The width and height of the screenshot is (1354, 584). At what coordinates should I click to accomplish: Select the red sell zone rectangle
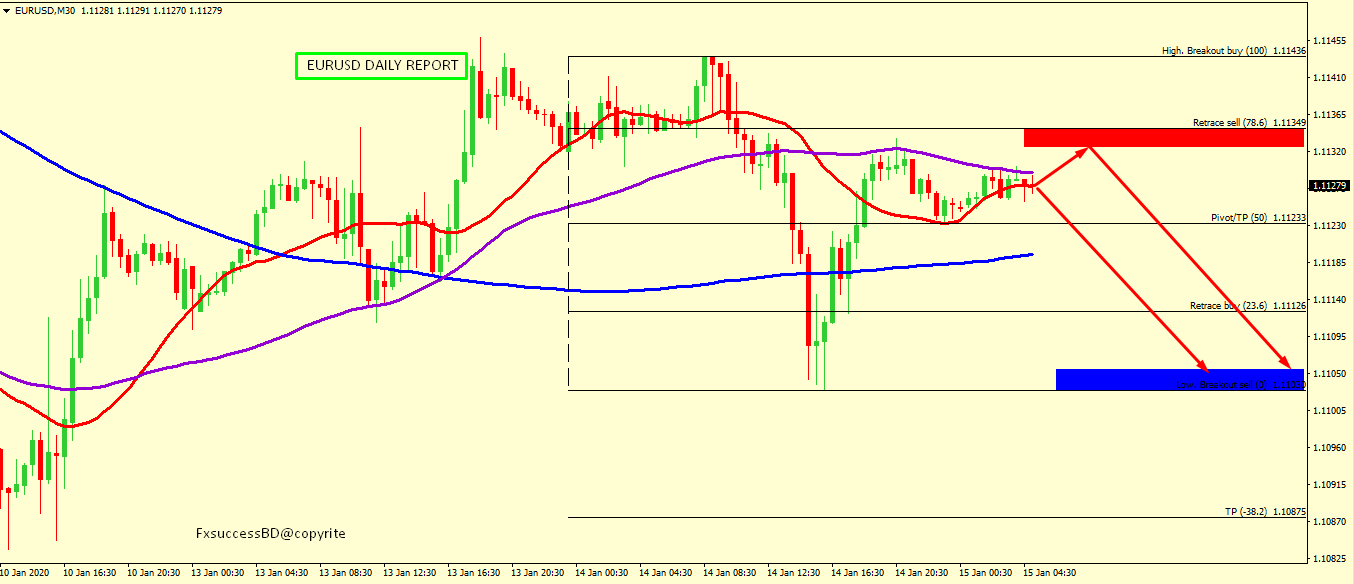tap(1164, 138)
